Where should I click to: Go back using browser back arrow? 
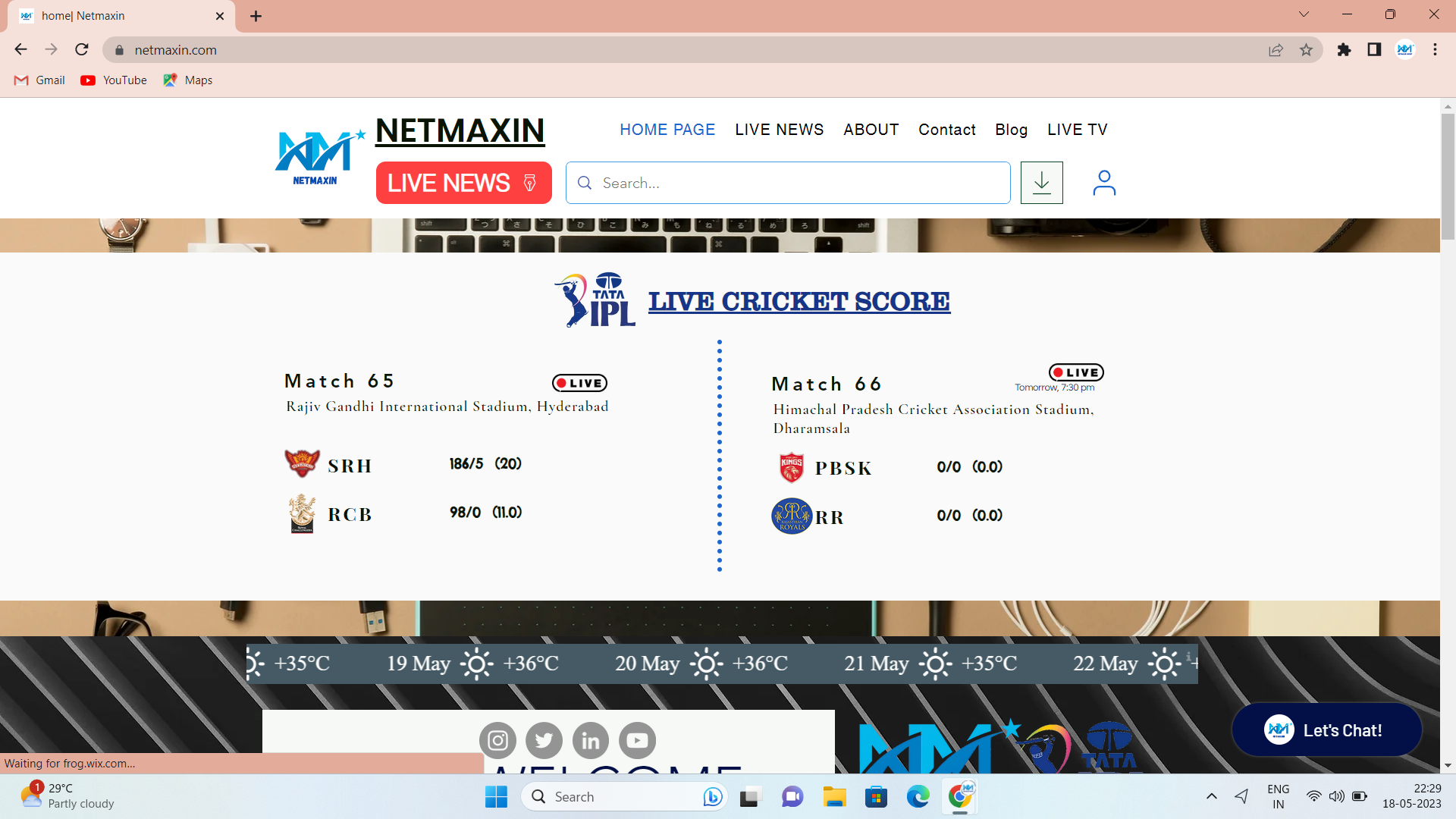coord(20,49)
